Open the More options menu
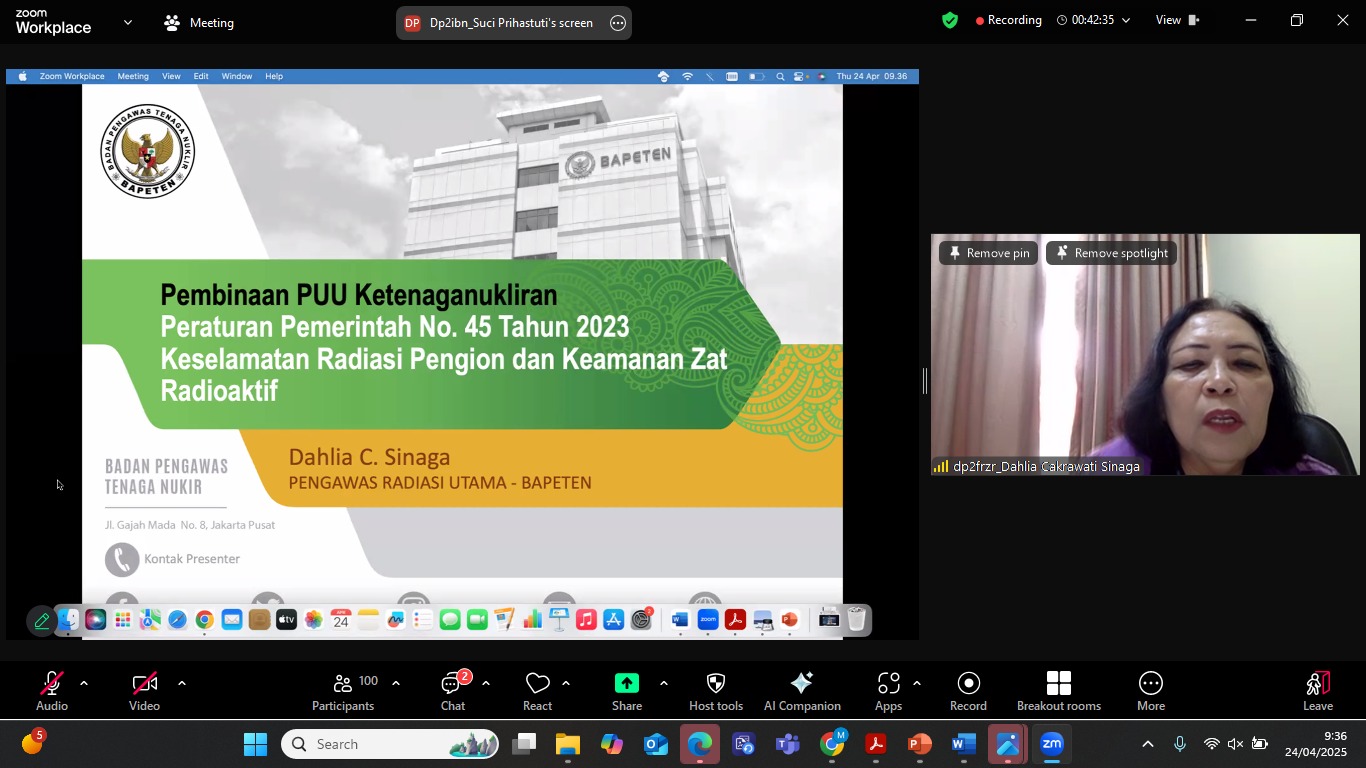The image size is (1366, 768). (1151, 691)
